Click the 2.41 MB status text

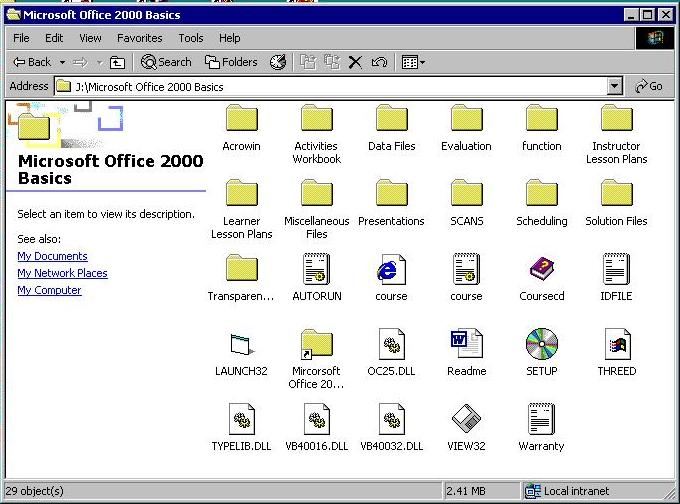(x=466, y=491)
